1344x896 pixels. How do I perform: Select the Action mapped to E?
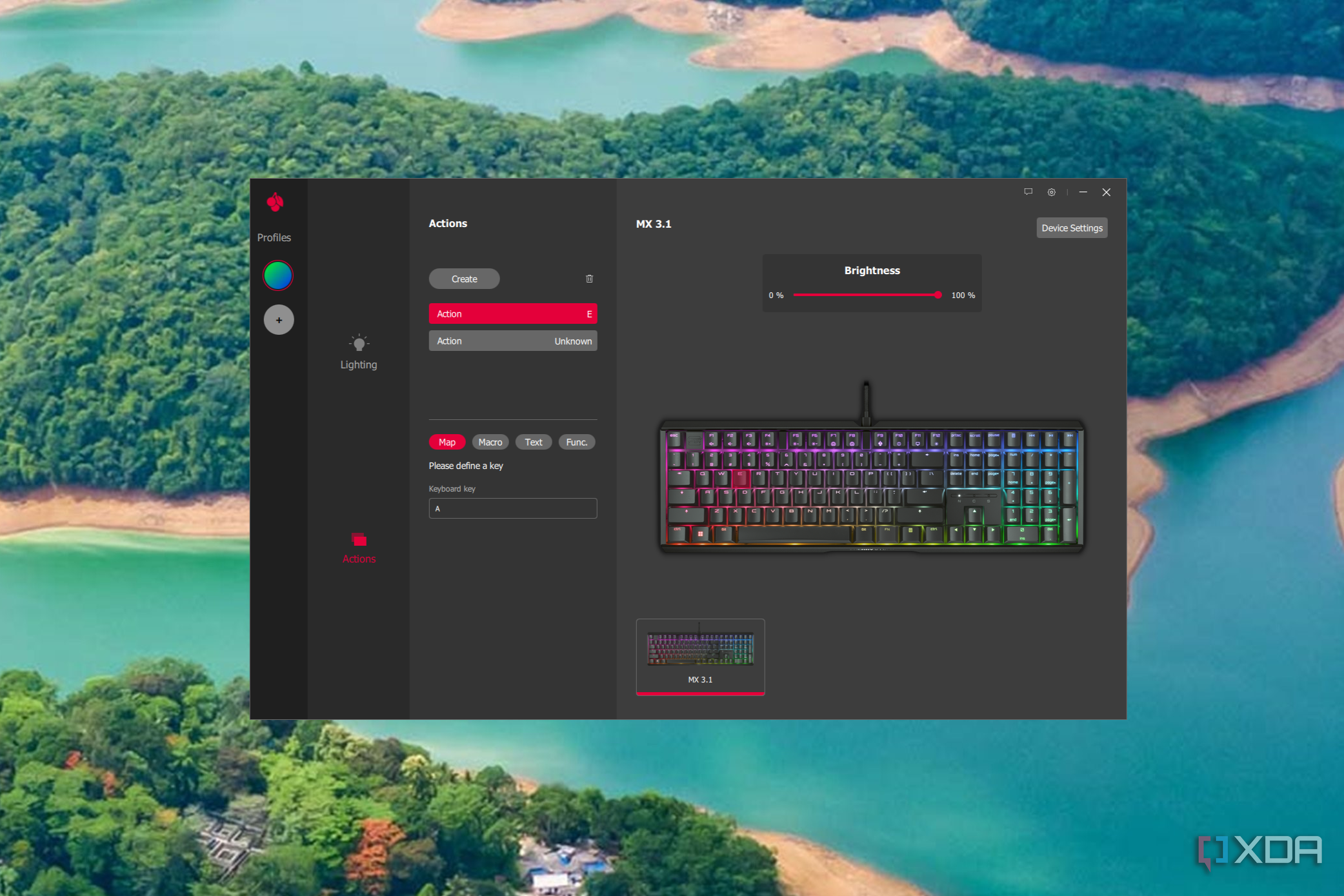click(513, 314)
